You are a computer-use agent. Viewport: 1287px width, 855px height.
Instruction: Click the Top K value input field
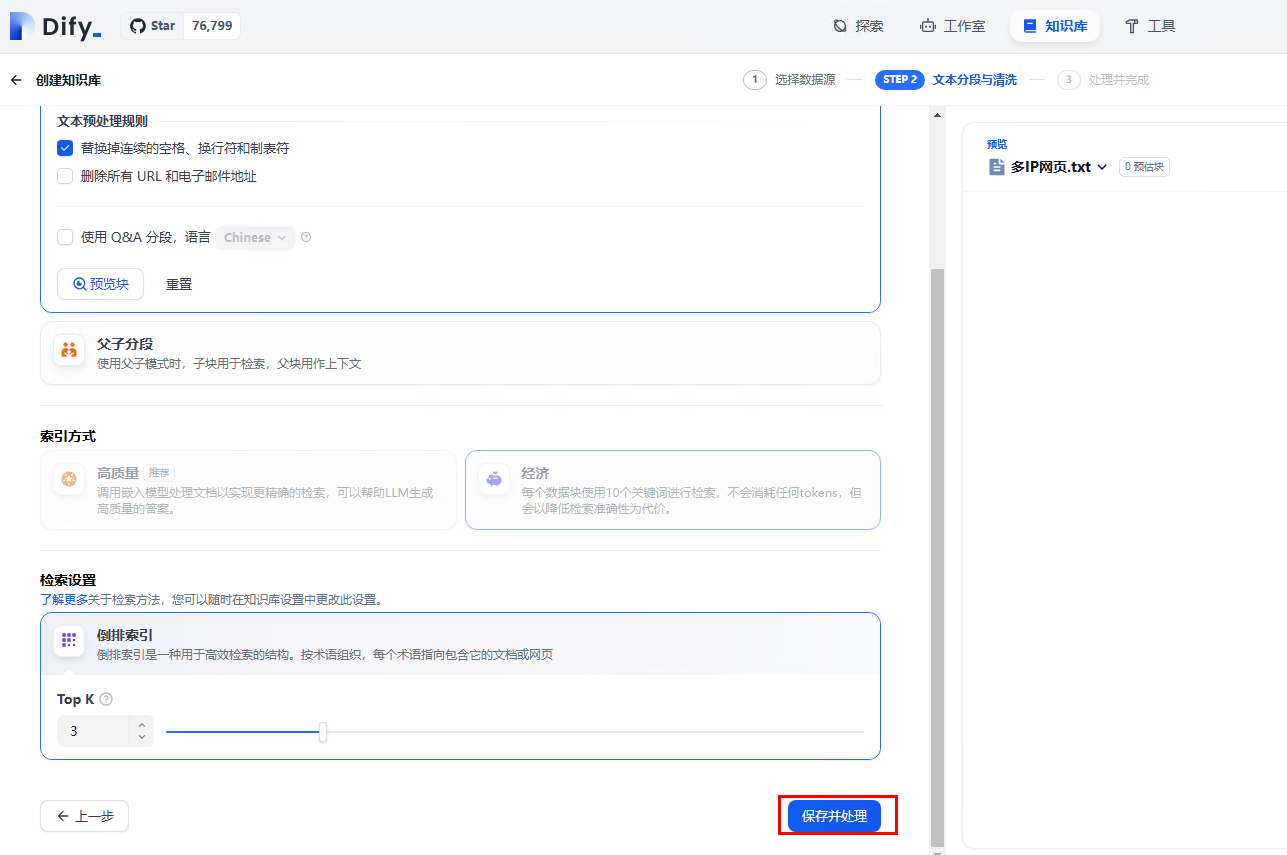93,731
